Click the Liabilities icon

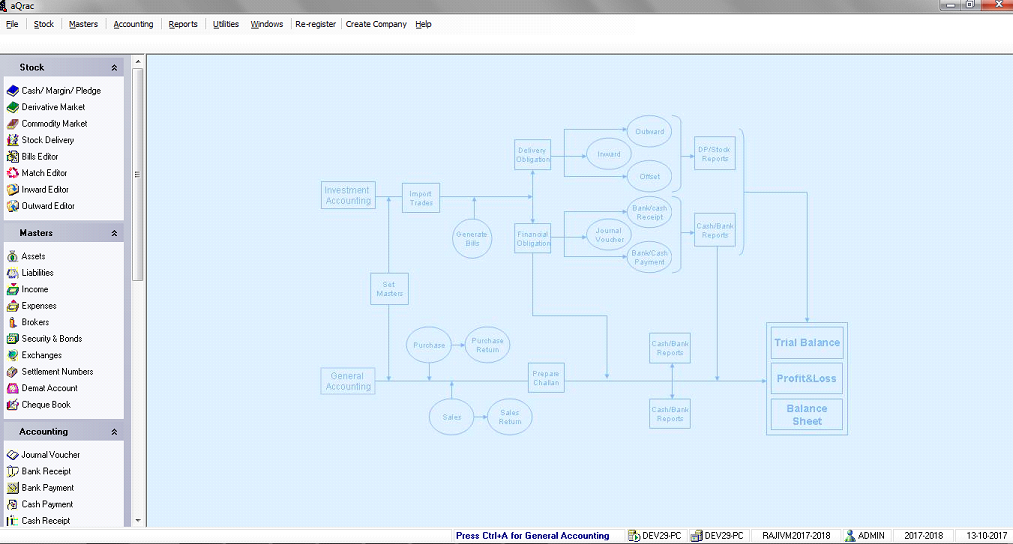pyautogui.click(x=12, y=273)
